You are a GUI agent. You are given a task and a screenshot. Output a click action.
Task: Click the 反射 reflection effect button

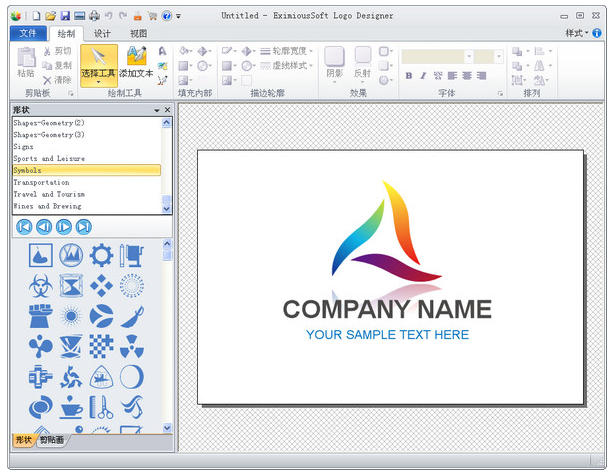point(362,63)
